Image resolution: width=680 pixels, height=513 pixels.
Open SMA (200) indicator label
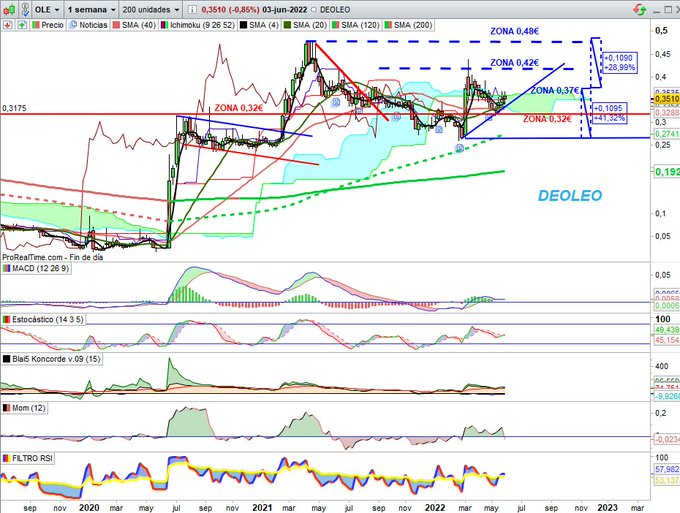[x=413, y=25]
